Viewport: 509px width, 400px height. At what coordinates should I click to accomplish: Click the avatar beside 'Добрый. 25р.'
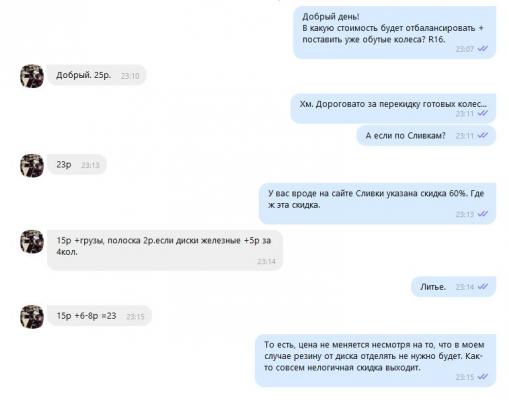click(x=32, y=76)
